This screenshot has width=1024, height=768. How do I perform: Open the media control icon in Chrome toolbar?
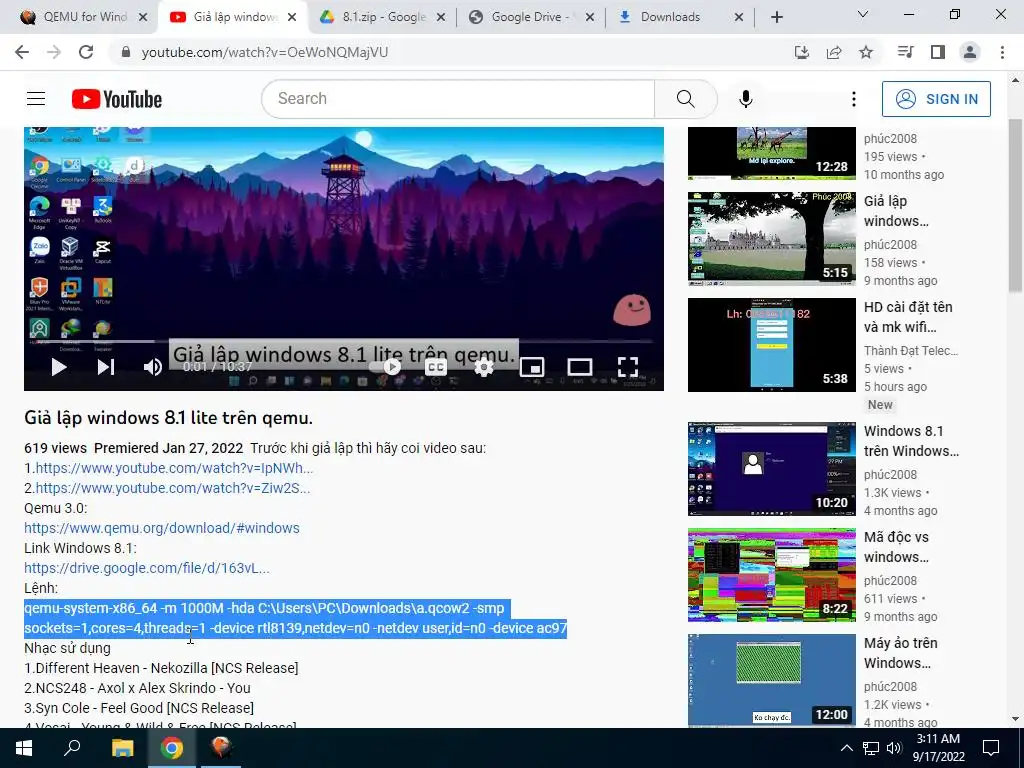coord(905,52)
